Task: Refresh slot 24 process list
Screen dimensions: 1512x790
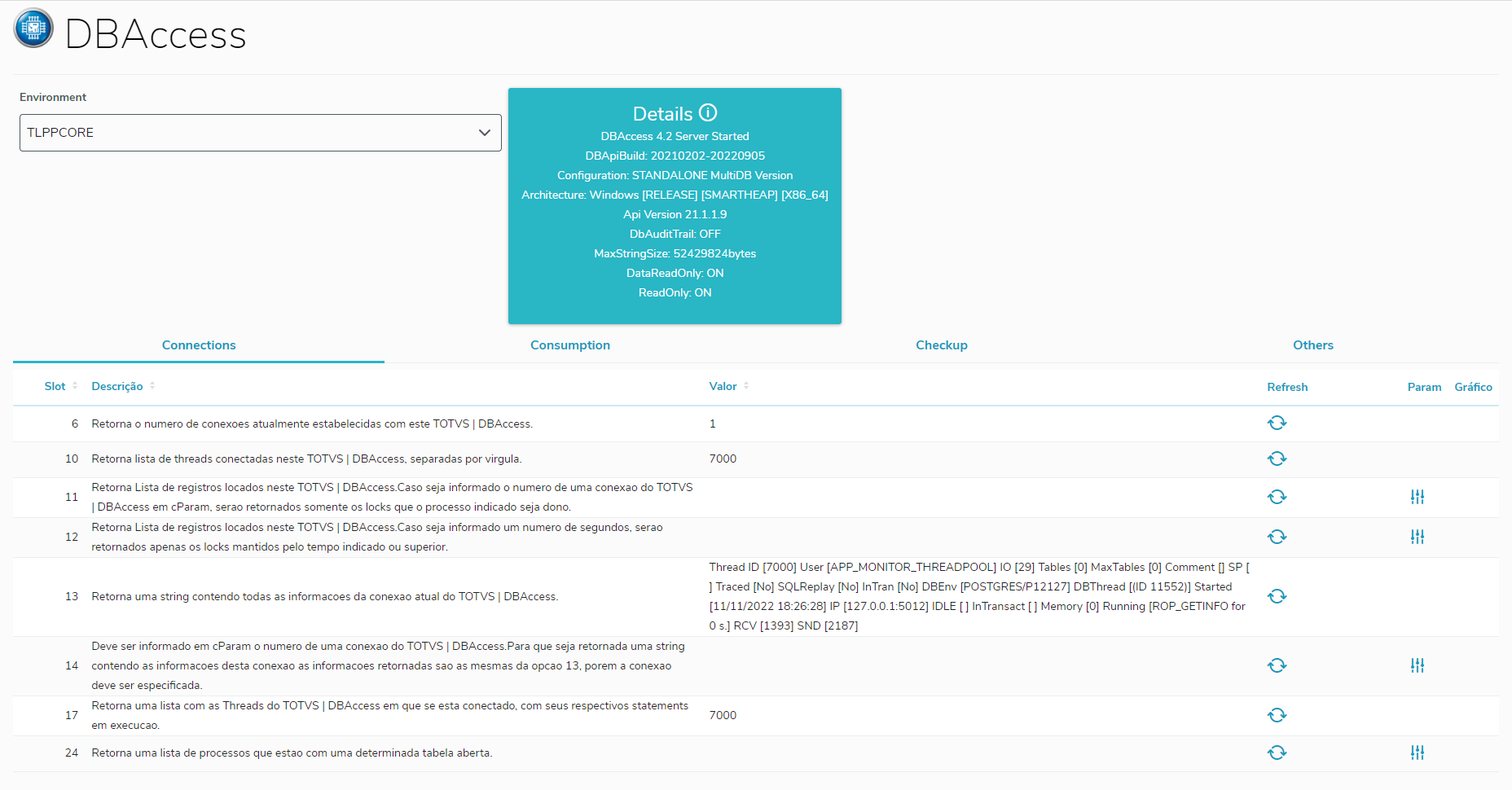Action: (1277, 753)
